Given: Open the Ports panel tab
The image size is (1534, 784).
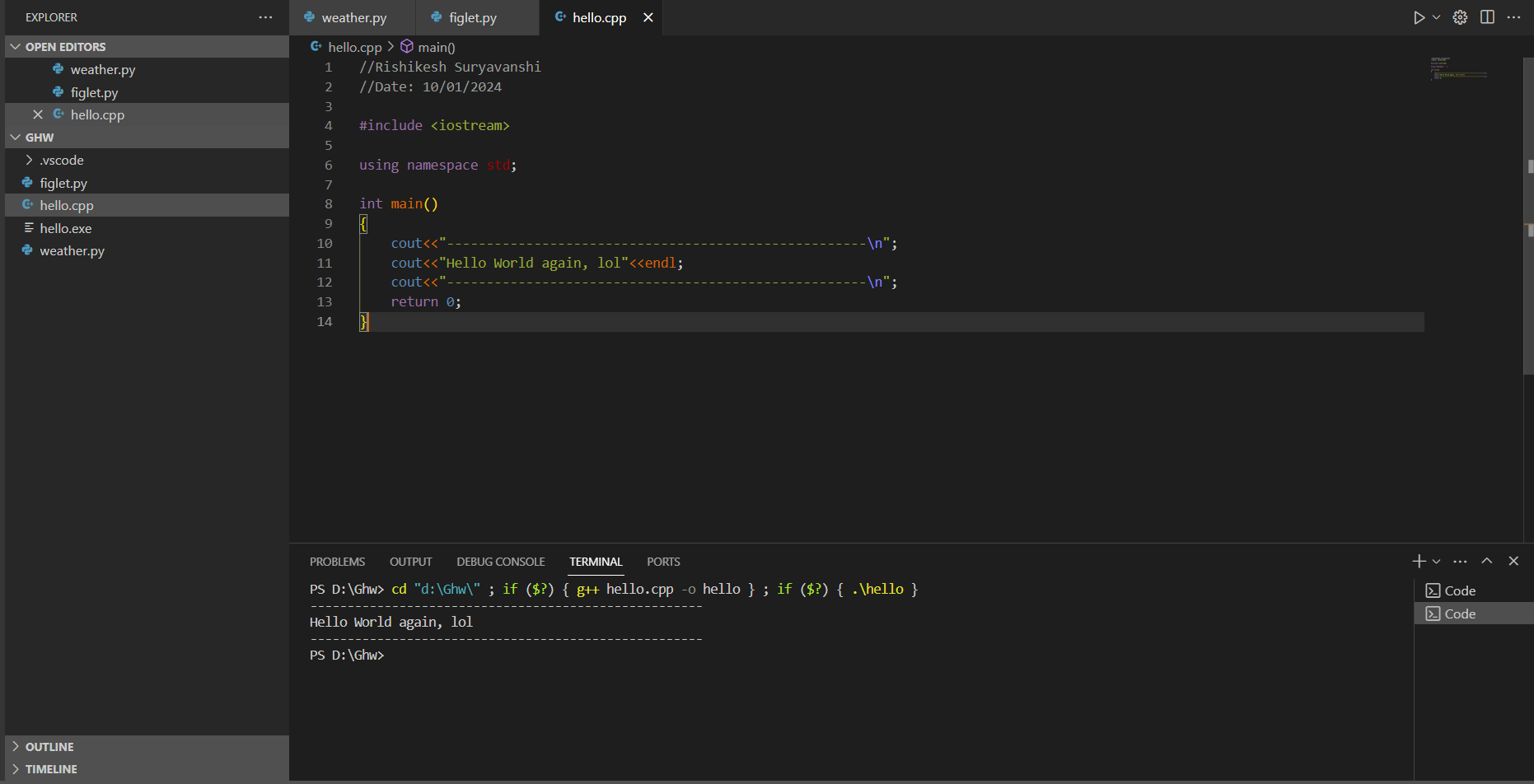Looking at the screenshot, I should (663, 562).
